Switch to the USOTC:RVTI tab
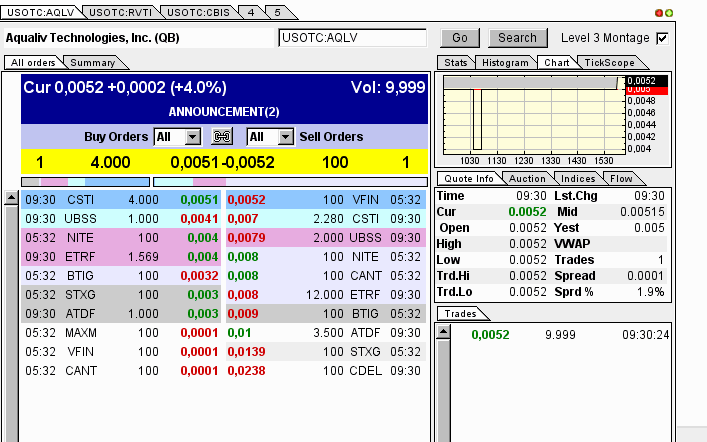 click(120, 12)
